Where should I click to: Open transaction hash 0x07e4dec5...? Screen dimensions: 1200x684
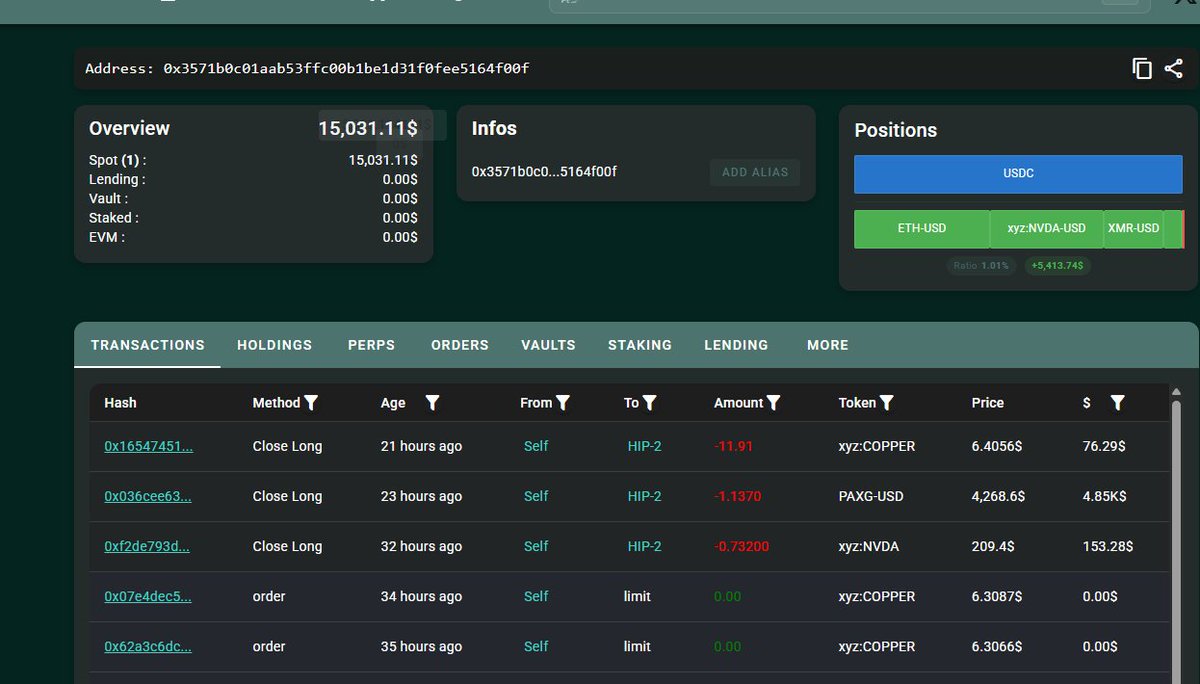point(148,596)
